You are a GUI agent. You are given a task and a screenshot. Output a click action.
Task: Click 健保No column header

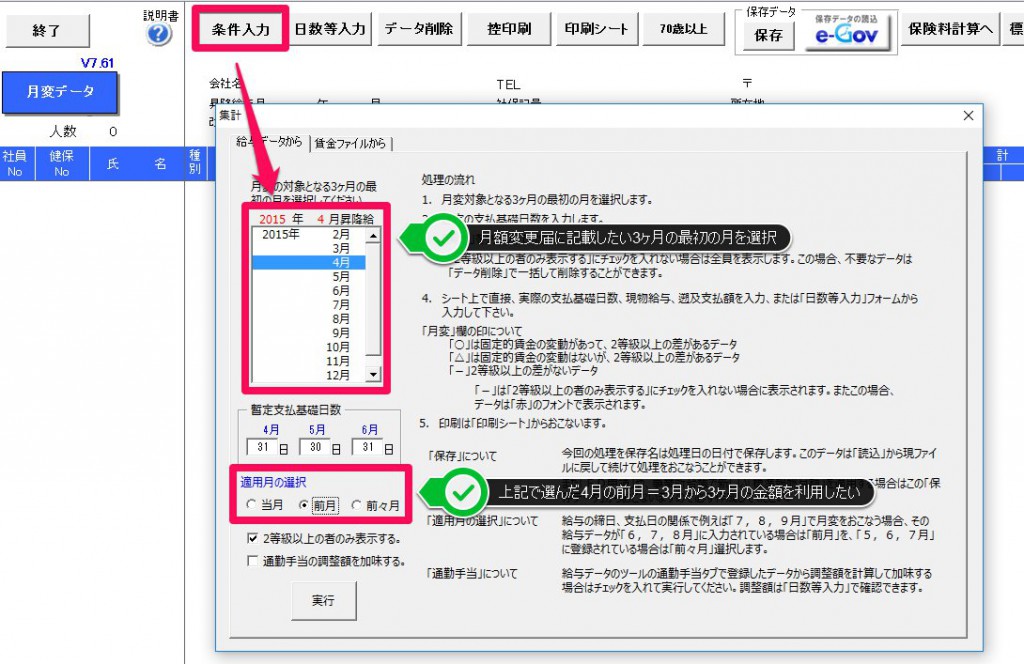(x=61, y=164)
